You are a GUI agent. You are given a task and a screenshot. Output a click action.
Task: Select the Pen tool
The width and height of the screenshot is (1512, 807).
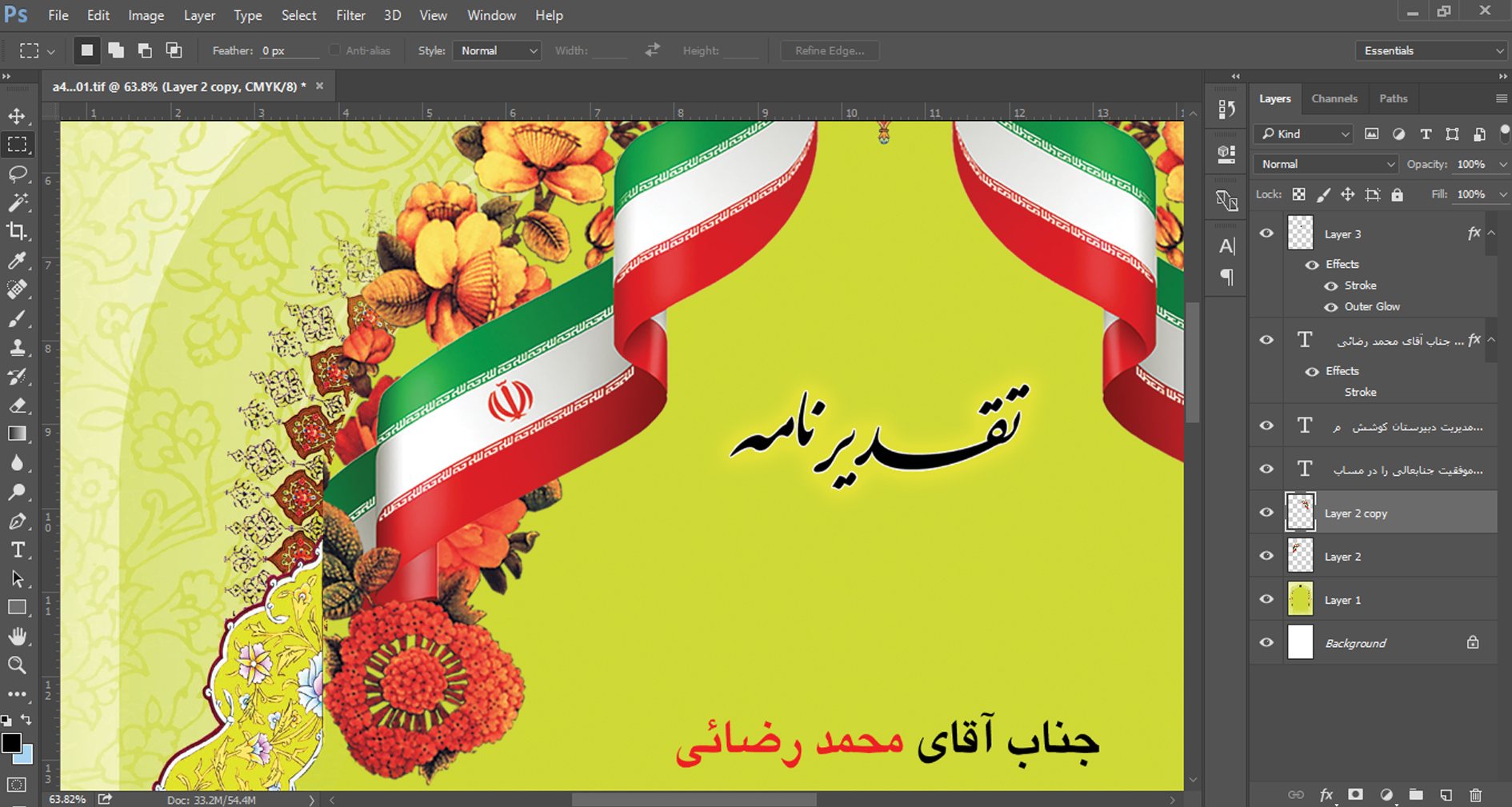tap(17, 521)
